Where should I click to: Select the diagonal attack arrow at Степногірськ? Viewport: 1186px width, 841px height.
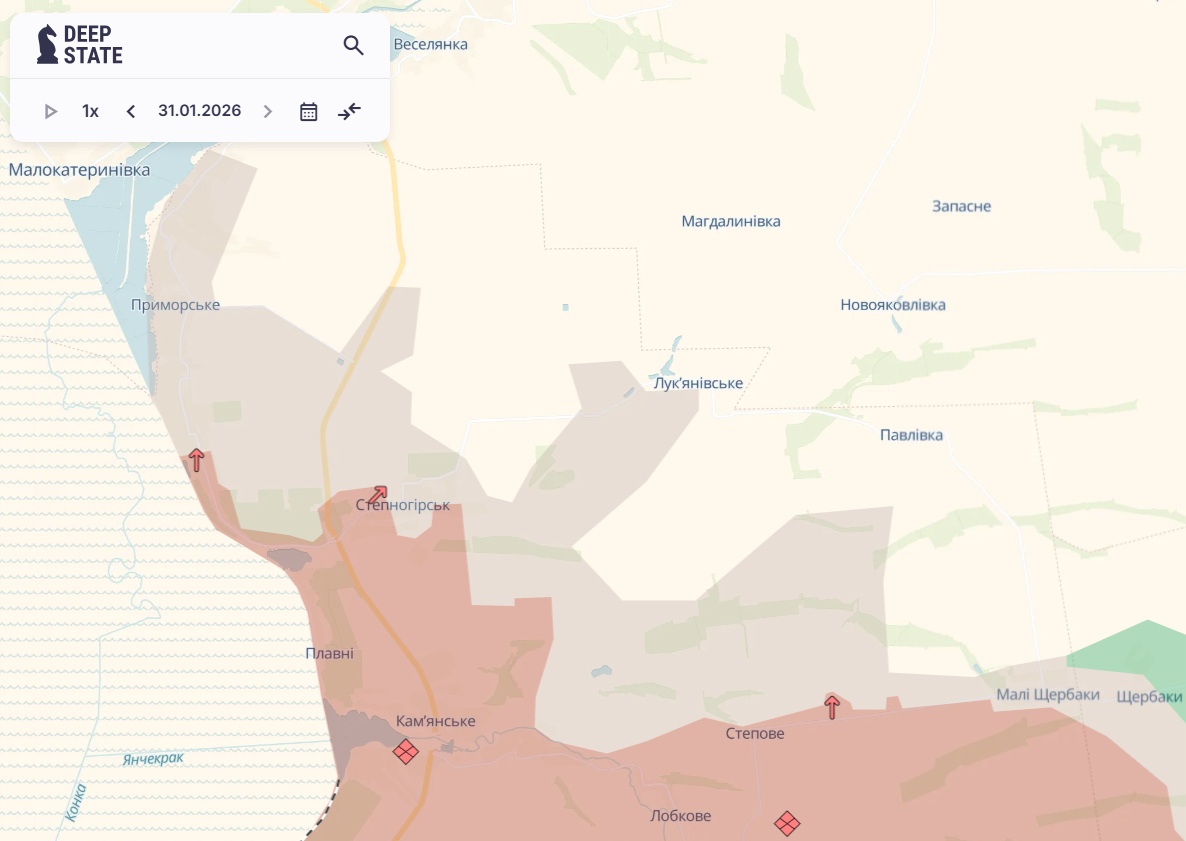click(x=377, y=494)
